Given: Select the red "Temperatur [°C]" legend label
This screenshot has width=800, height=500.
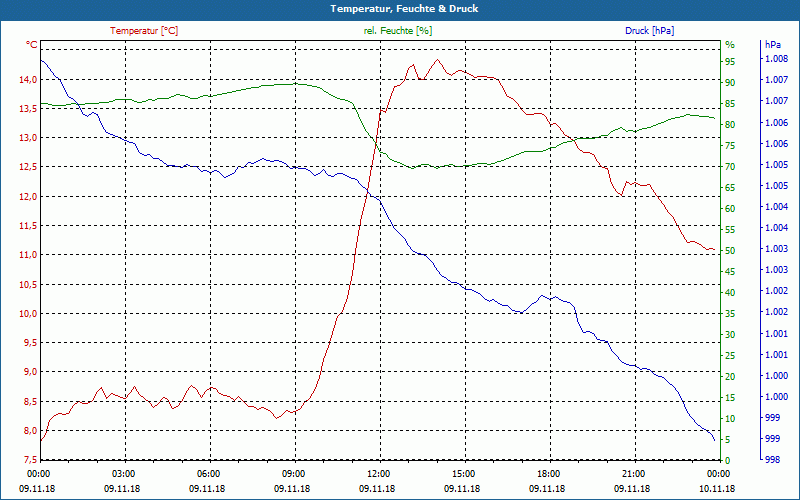Looking at the screenshot, I should click(x=144, y=31).
